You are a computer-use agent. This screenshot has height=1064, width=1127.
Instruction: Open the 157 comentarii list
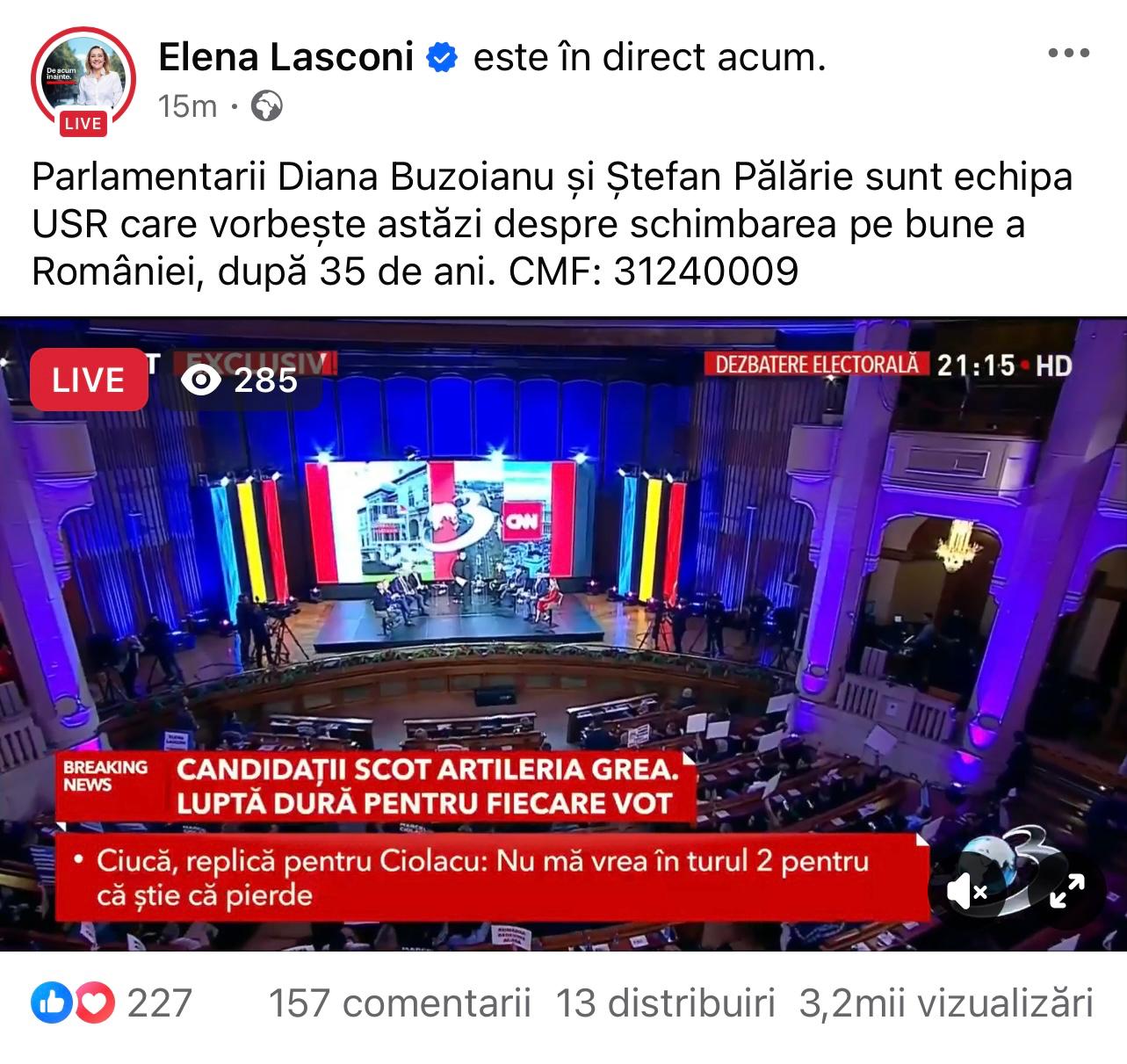pos(400,1002)
